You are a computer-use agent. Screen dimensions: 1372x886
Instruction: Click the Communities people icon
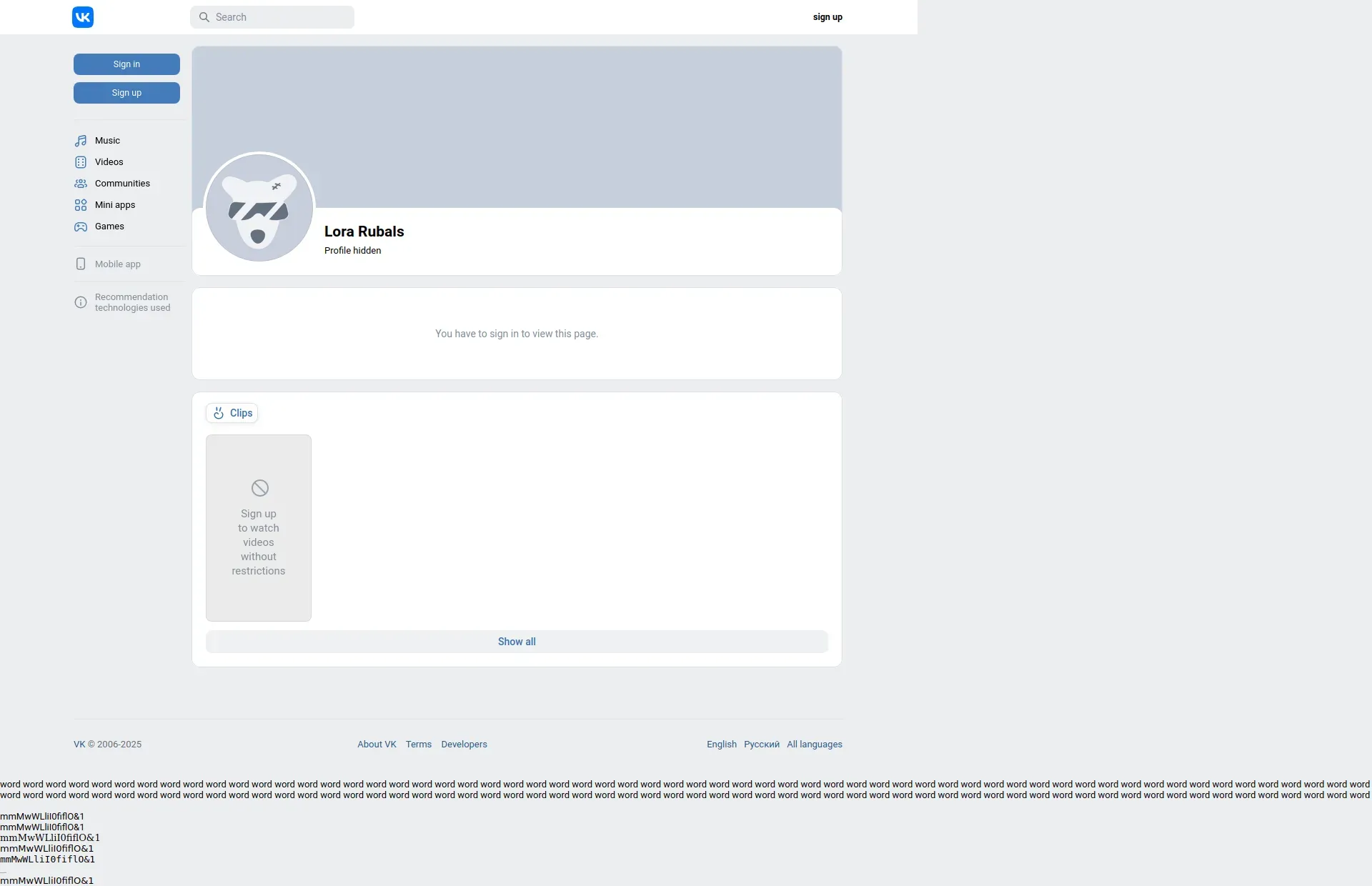[81, 184]
